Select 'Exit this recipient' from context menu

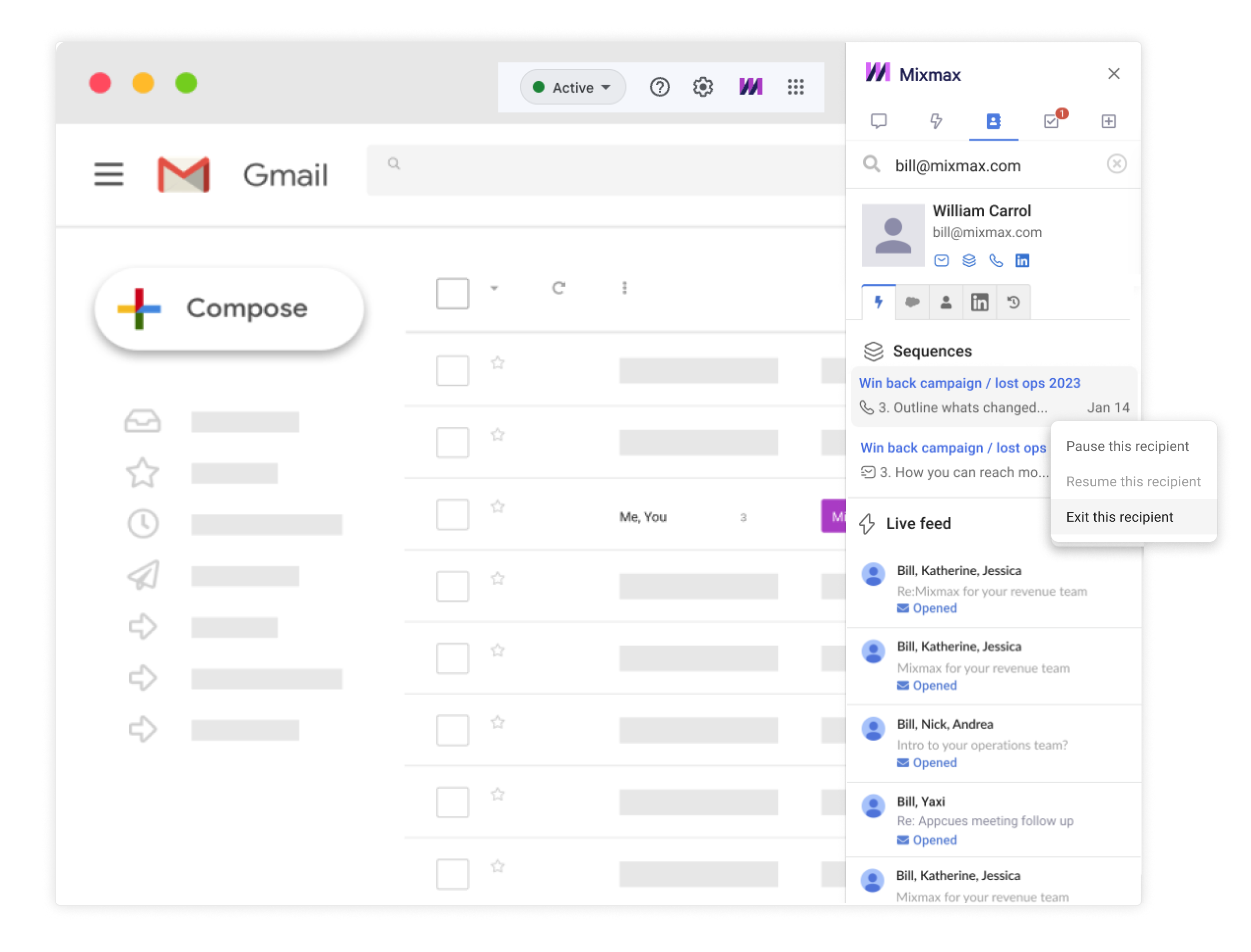[1120, 516]
